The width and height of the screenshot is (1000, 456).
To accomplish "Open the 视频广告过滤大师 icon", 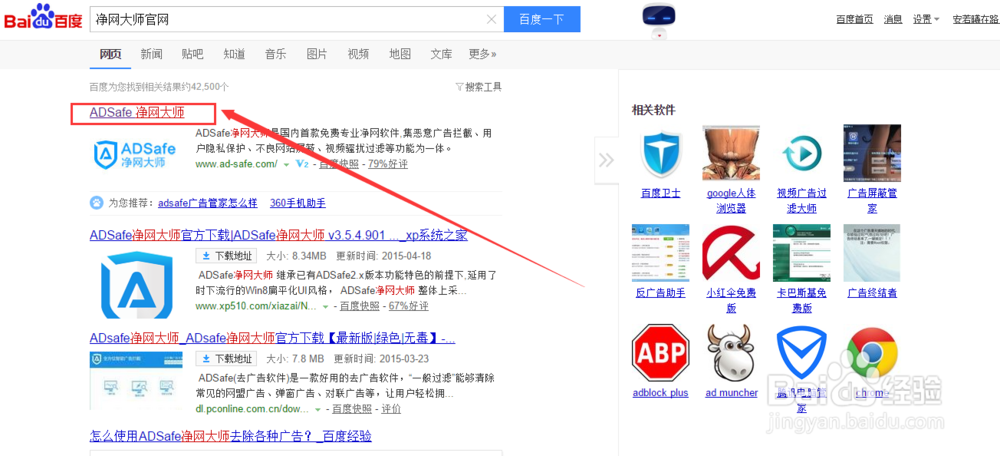I will (801, 154).
